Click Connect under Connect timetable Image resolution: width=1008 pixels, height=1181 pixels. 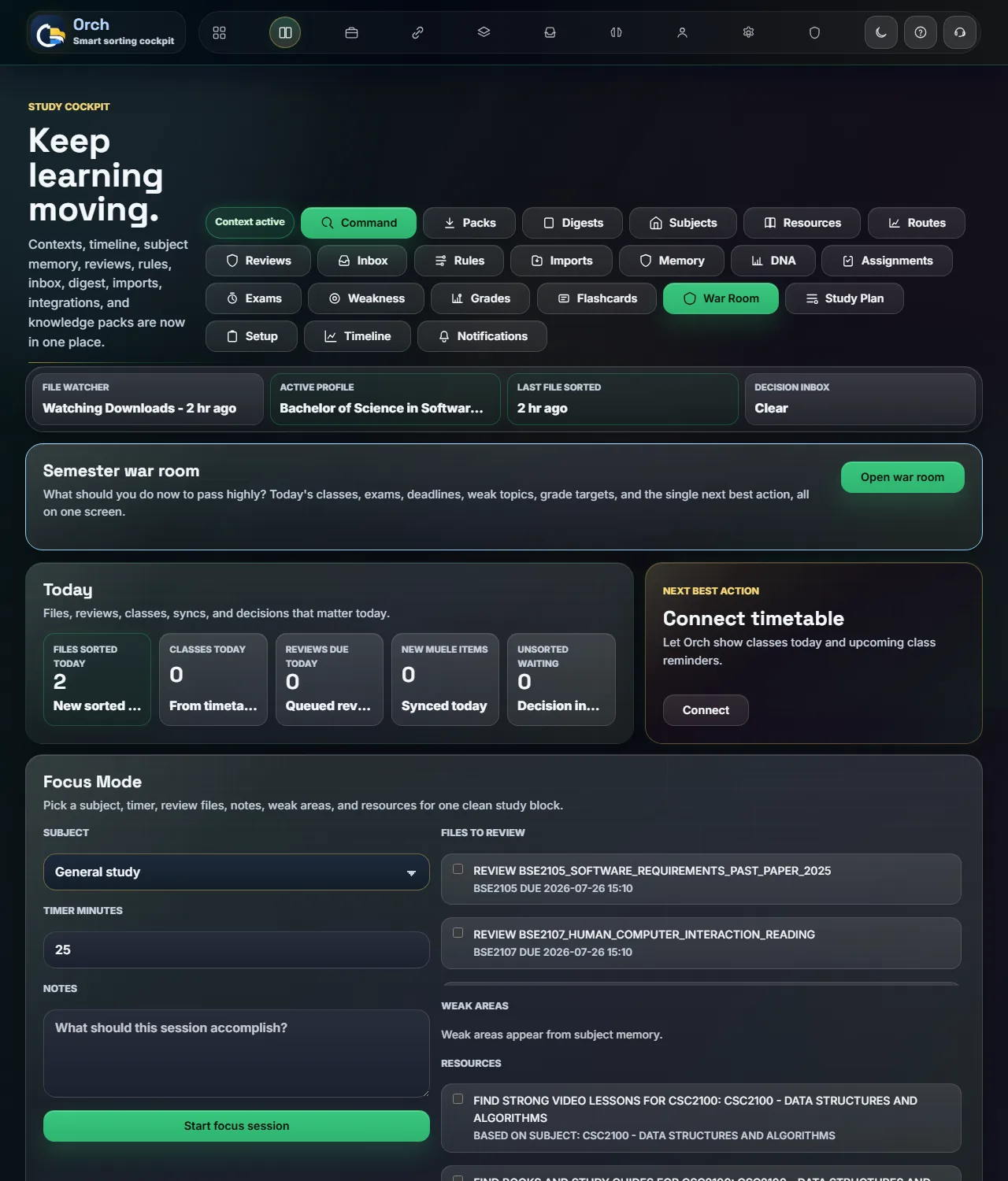tap(706, 710)
